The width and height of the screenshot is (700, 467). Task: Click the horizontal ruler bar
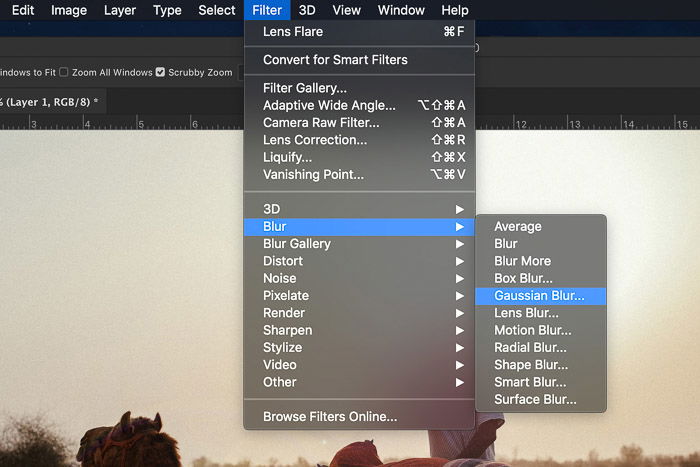tap(121, 123)
